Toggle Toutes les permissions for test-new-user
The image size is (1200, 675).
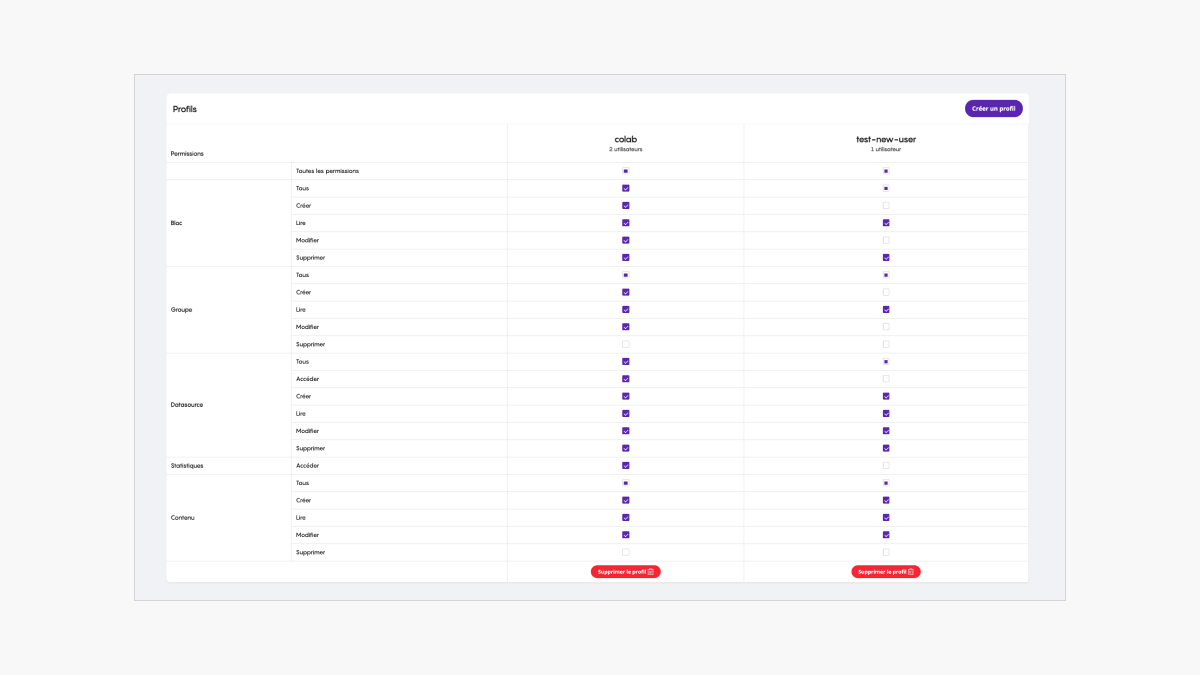tap(886, 171)
